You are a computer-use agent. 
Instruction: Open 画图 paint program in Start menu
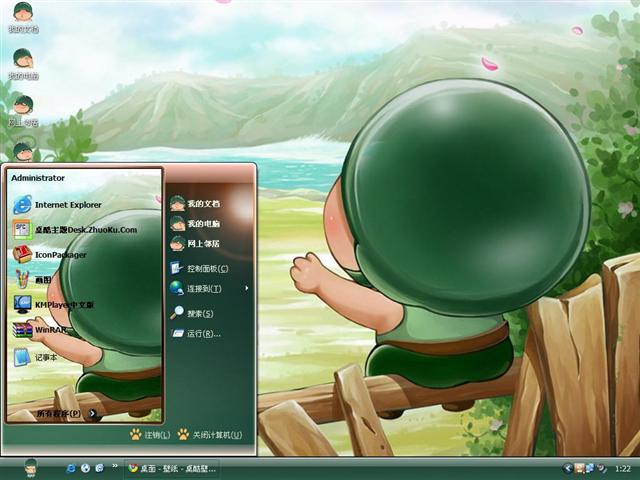[32, 280]
